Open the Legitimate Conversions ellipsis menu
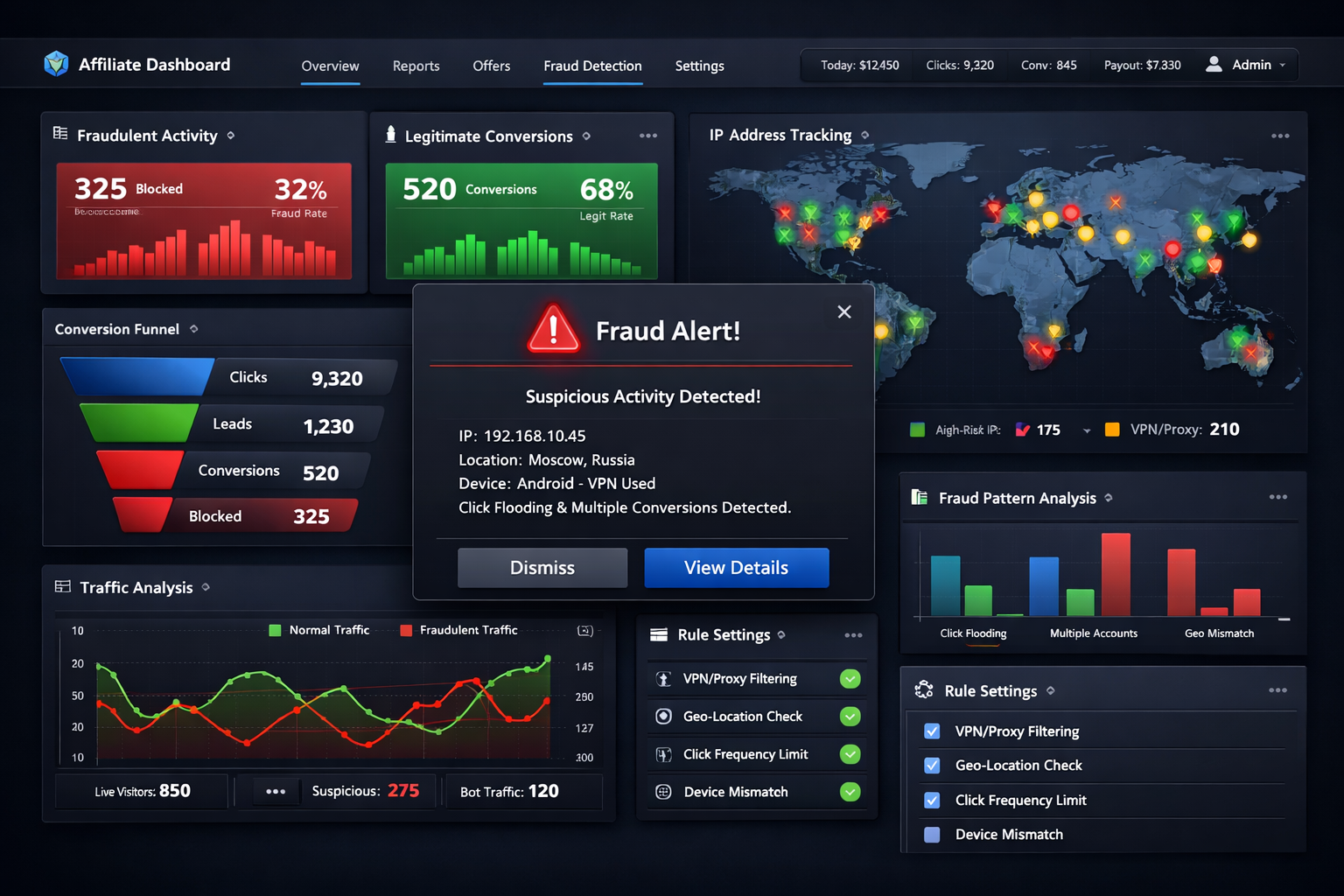The height and width of the screenshot is (896, 1344). click(647, 136)
